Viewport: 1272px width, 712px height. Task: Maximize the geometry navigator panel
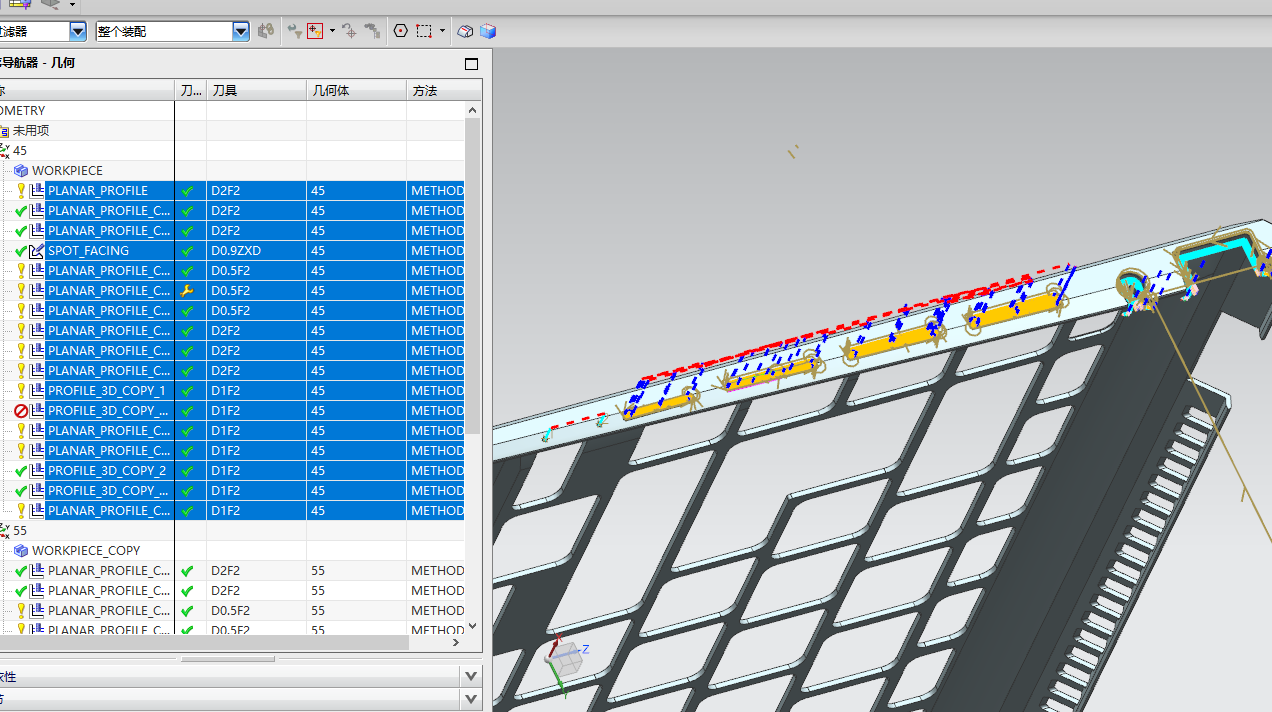tap(472, 64)
